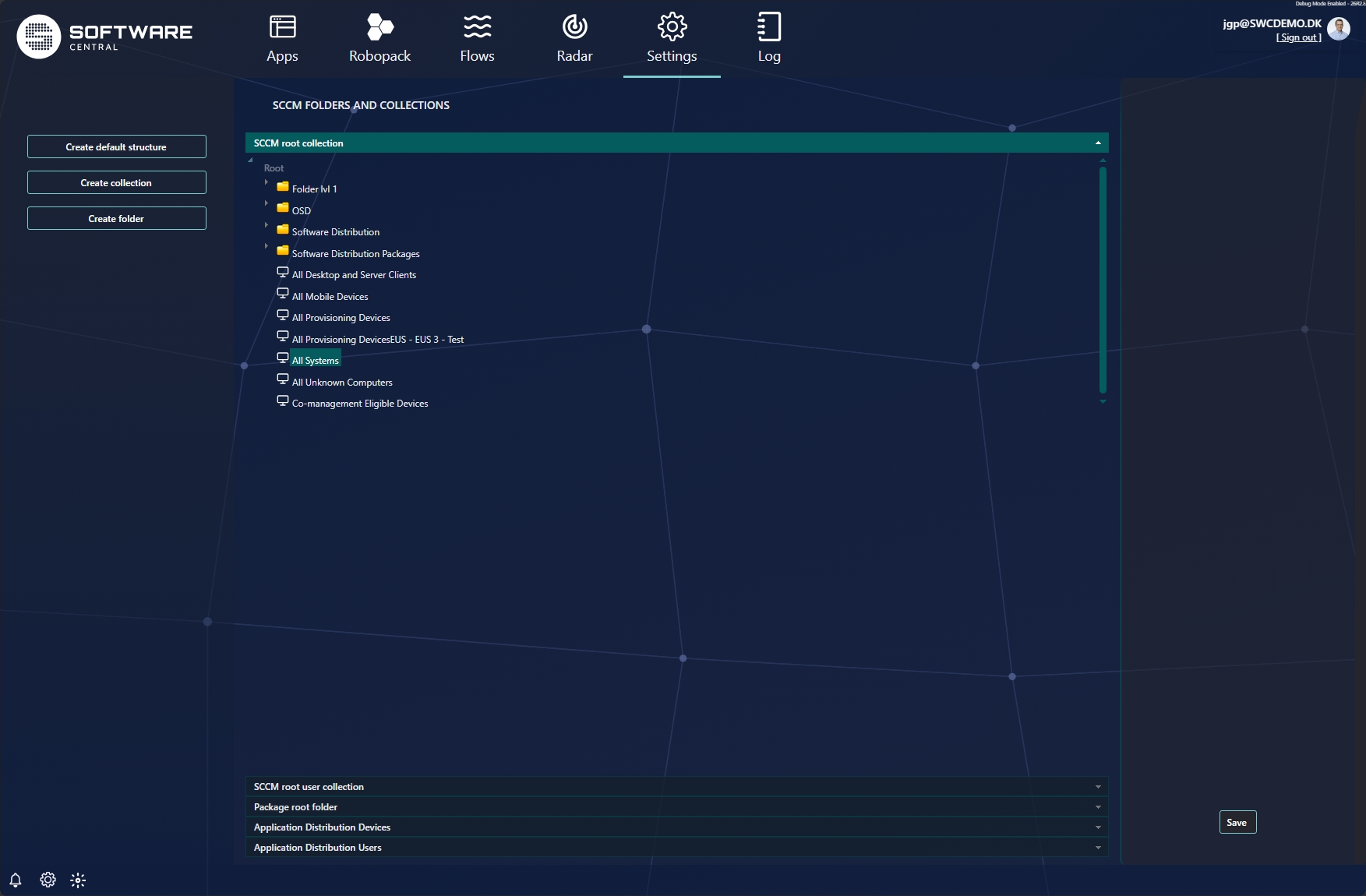Select Software Distribution Packages folder label
The image size is (1366, 896).
355,254
